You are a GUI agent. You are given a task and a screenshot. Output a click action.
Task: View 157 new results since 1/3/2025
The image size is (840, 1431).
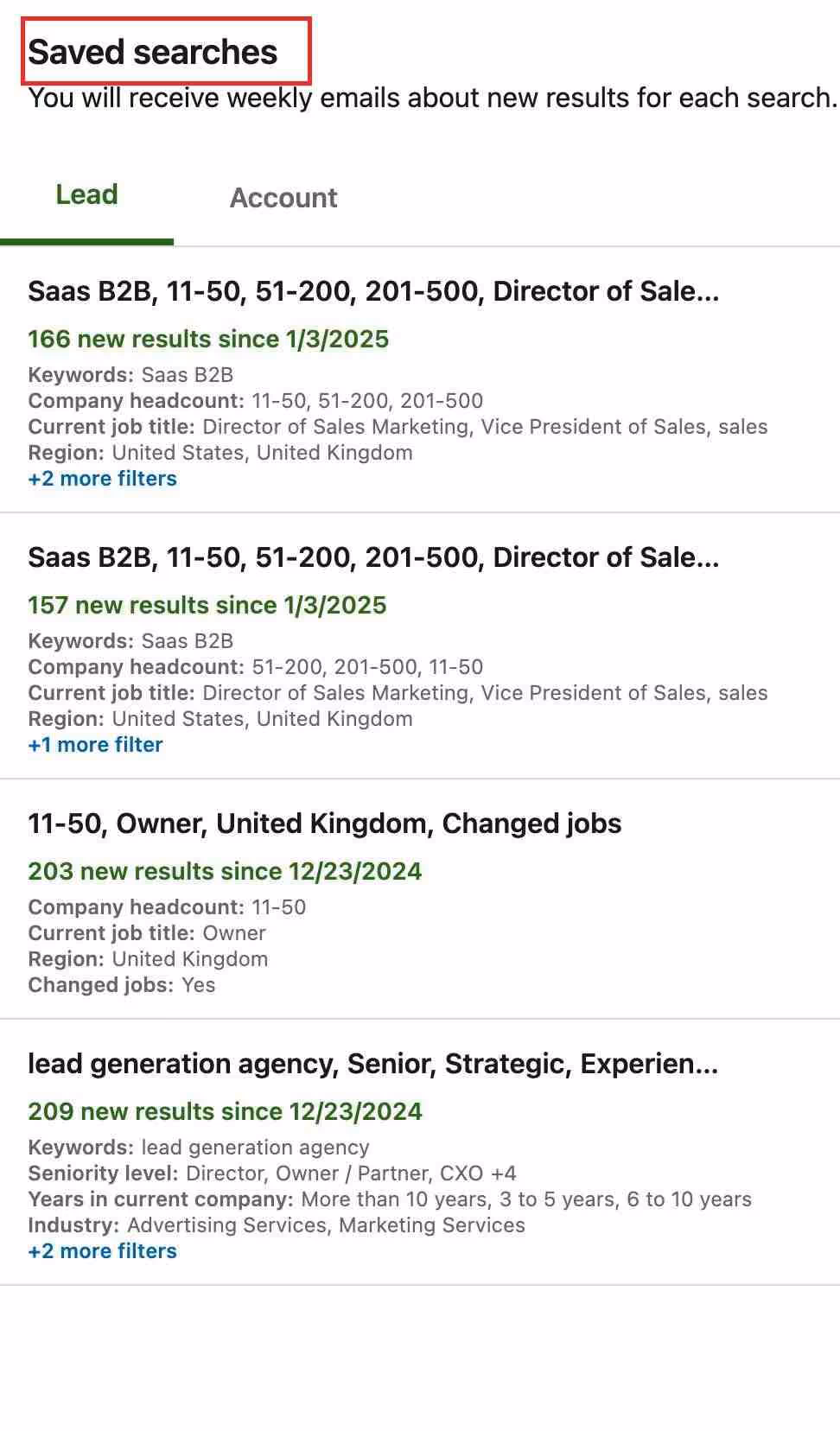207,605
